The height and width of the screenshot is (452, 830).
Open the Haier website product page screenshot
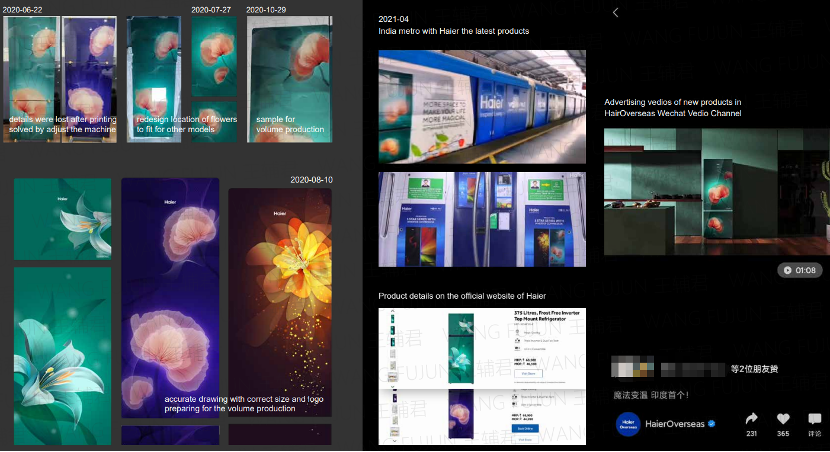point(482,376)
